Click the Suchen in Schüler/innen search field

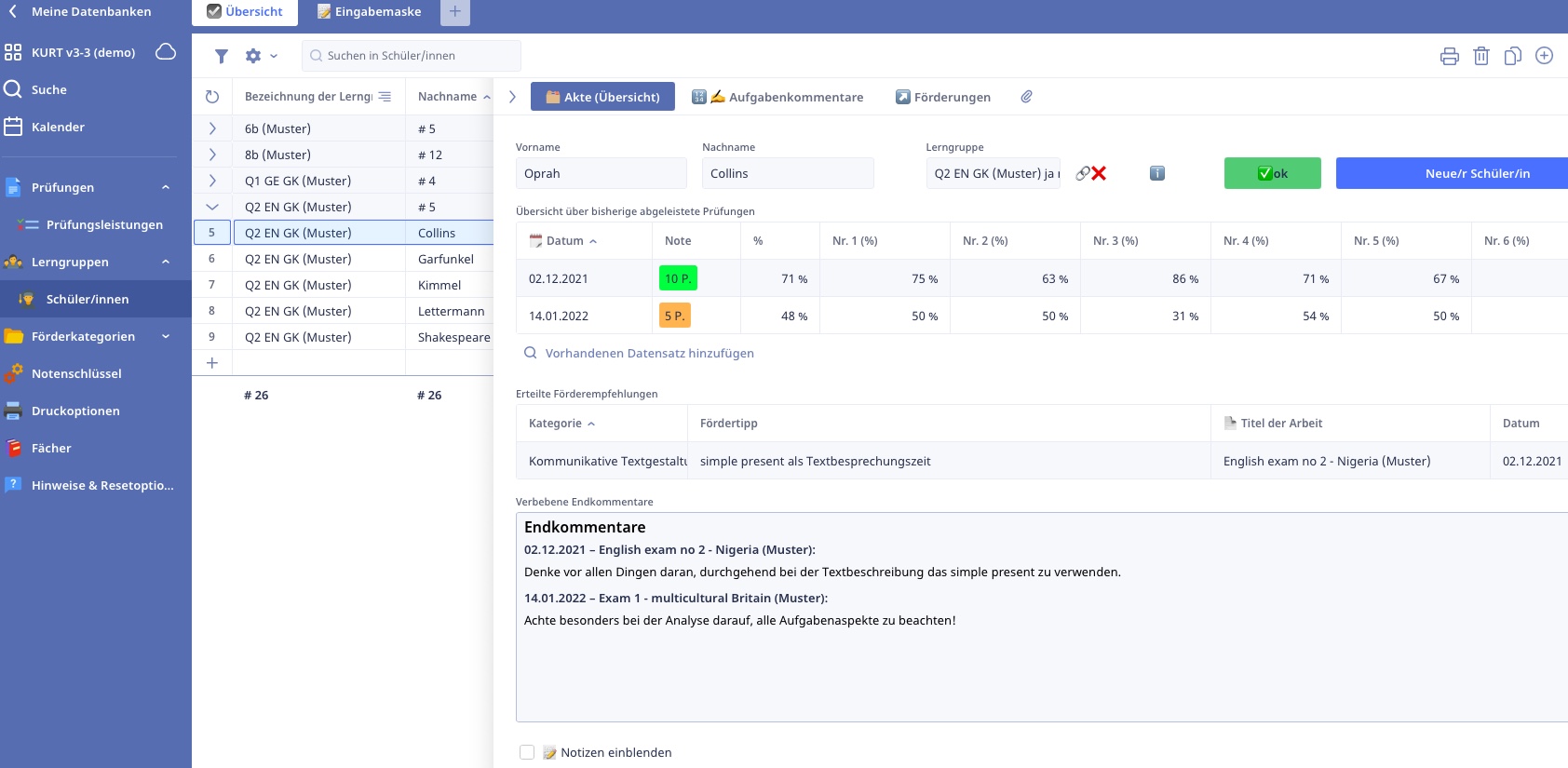tap(411, 56)
